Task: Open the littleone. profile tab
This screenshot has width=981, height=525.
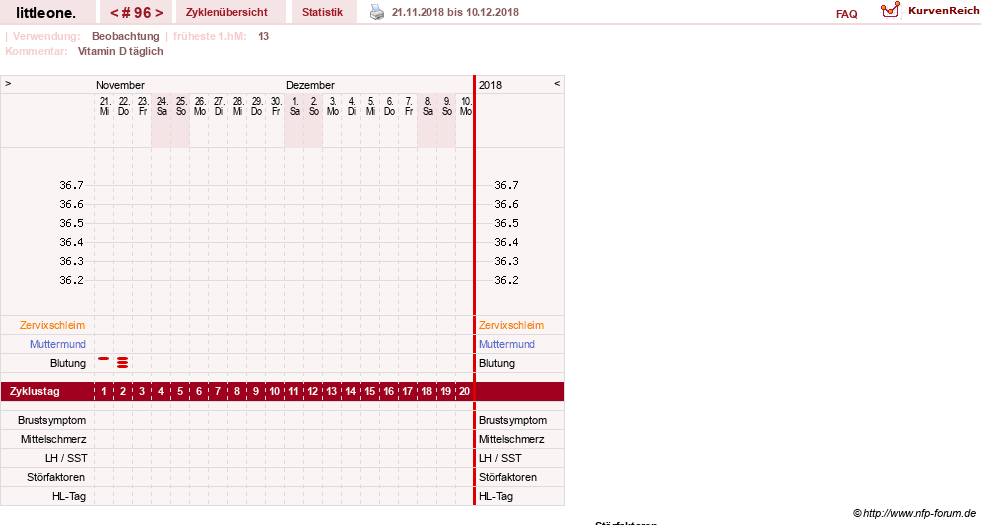Action: (x=46, y=13)
